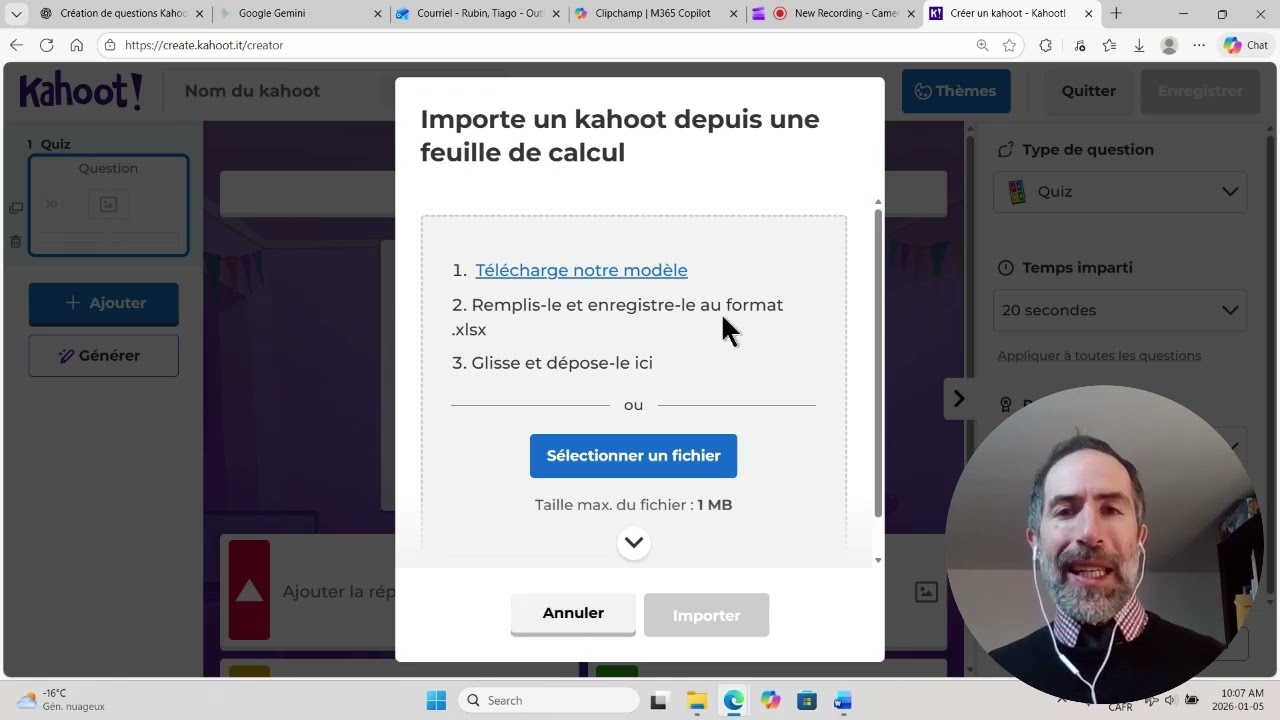Viewport: 1280px width, 720px height.
Task: Open the Thèmes panel
Action: [956, 91]
